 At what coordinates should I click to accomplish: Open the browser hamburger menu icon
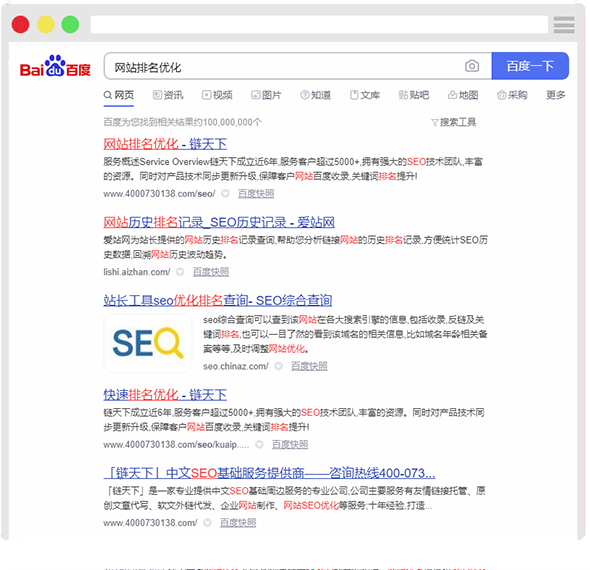(564, 25)
